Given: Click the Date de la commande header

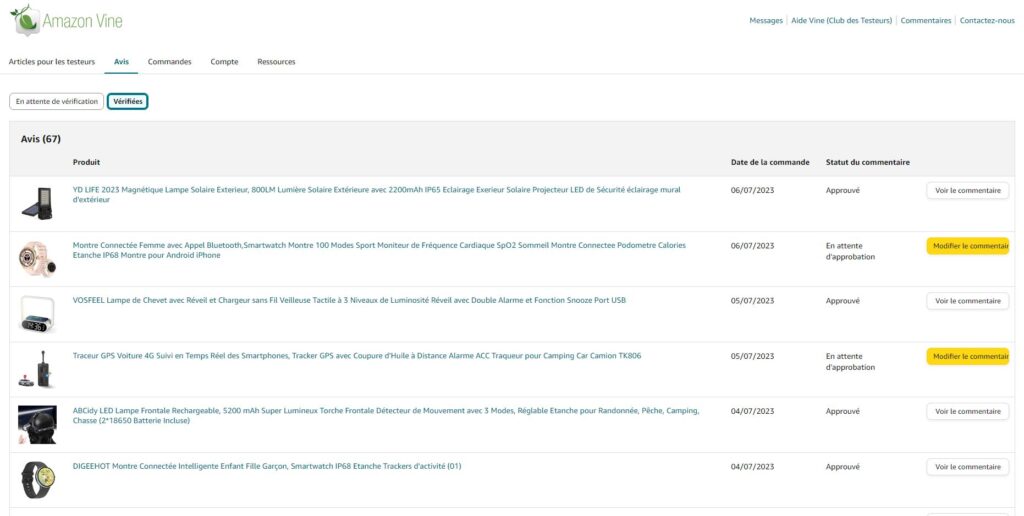Looking at the screenshot, I should pos(770,162).
